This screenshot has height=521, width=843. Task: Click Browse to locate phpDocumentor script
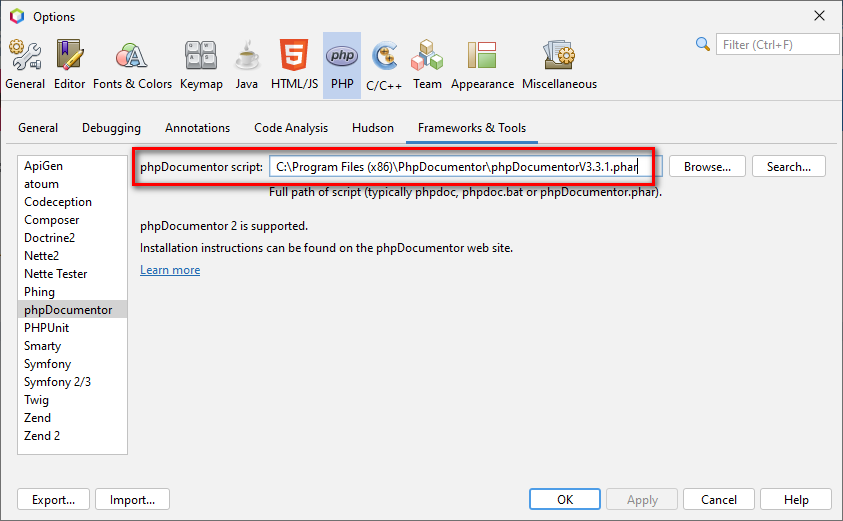pos(707,167)
